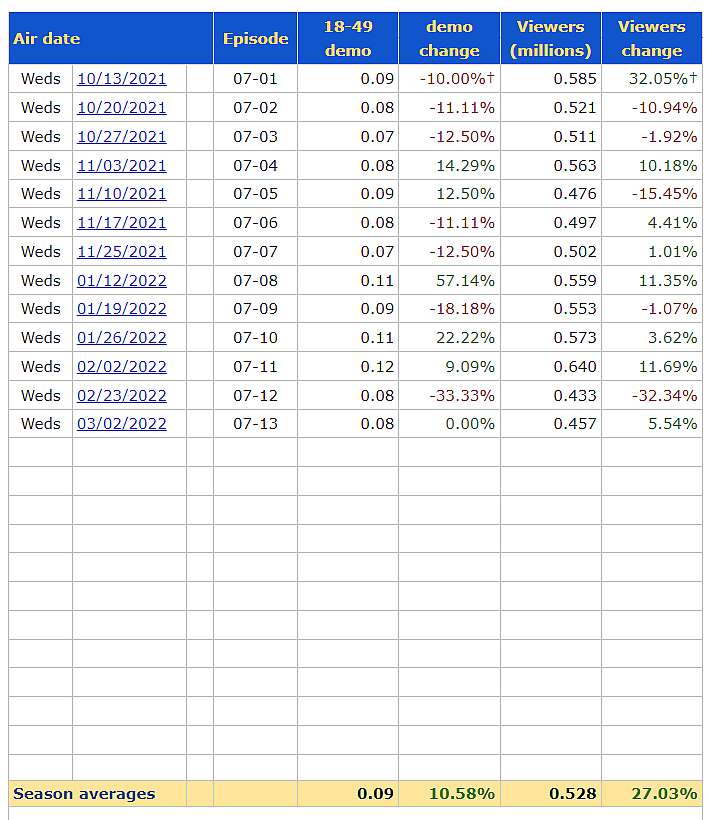This screenshot has width=711, height=820.
Task: Select the 18-49 demo column header
Action: point(348,39)
